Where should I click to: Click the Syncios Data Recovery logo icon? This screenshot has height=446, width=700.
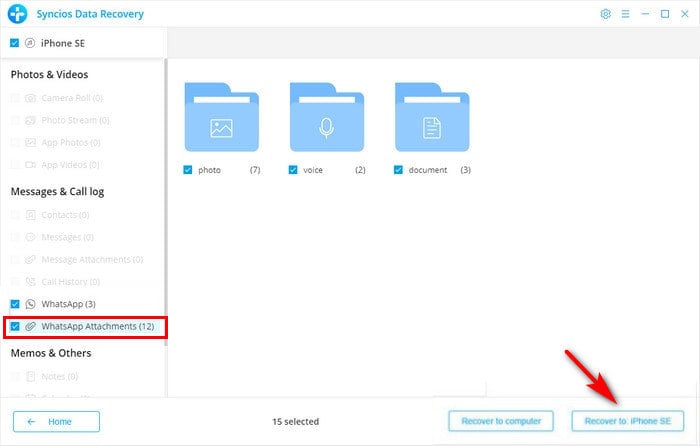tap(17, 14)
